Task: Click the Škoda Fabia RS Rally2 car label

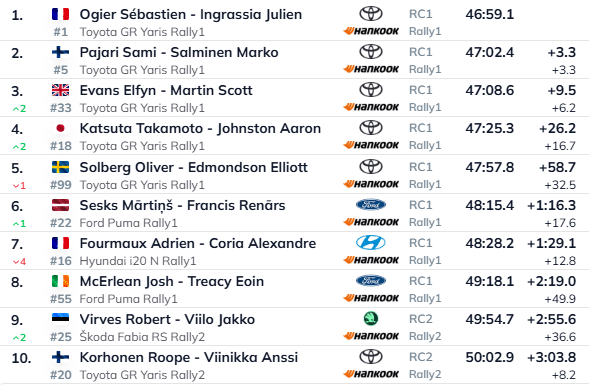Action: 142,337
